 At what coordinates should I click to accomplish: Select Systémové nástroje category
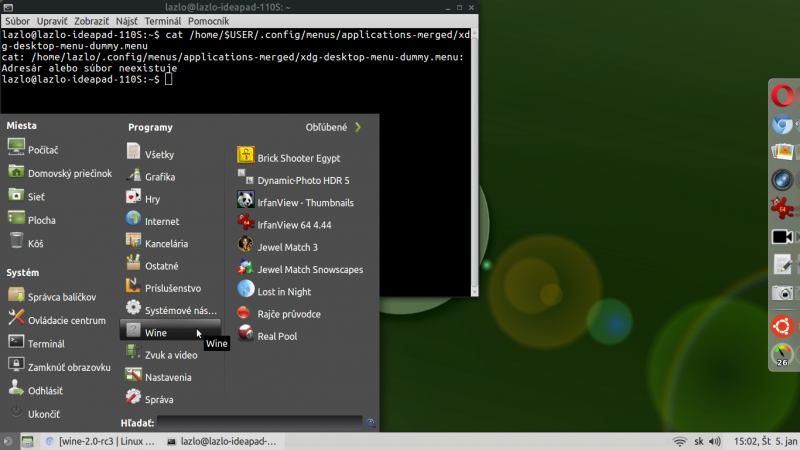170,310
